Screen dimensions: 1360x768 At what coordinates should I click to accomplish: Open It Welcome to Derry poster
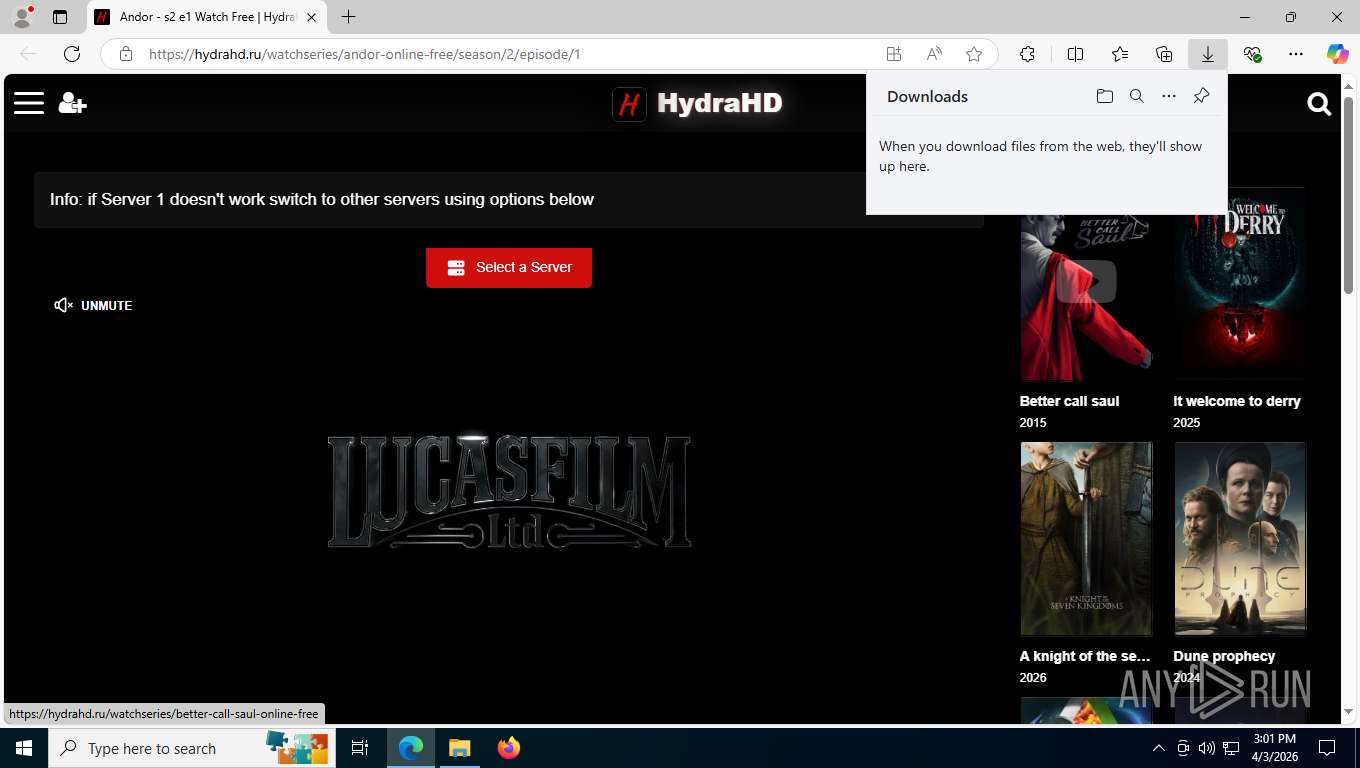(1240, 283)
